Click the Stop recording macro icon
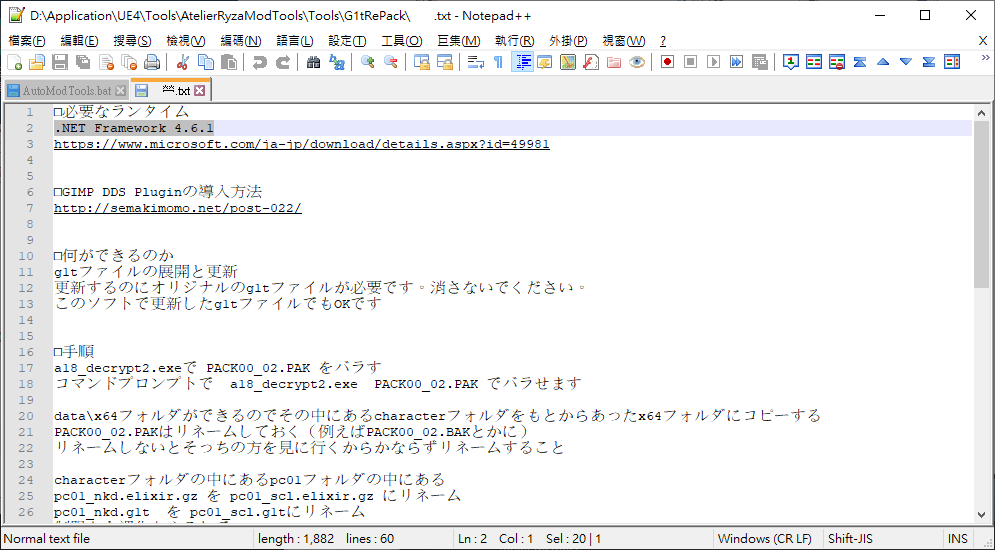 pos(690,62)
